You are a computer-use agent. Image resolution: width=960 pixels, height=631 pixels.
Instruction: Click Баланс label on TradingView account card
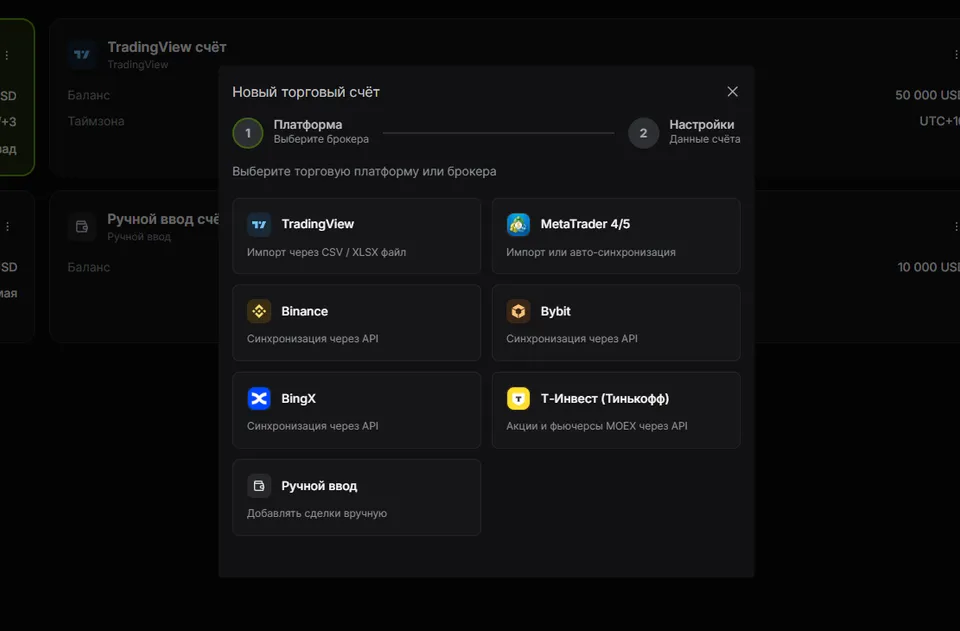click(89, 95)
